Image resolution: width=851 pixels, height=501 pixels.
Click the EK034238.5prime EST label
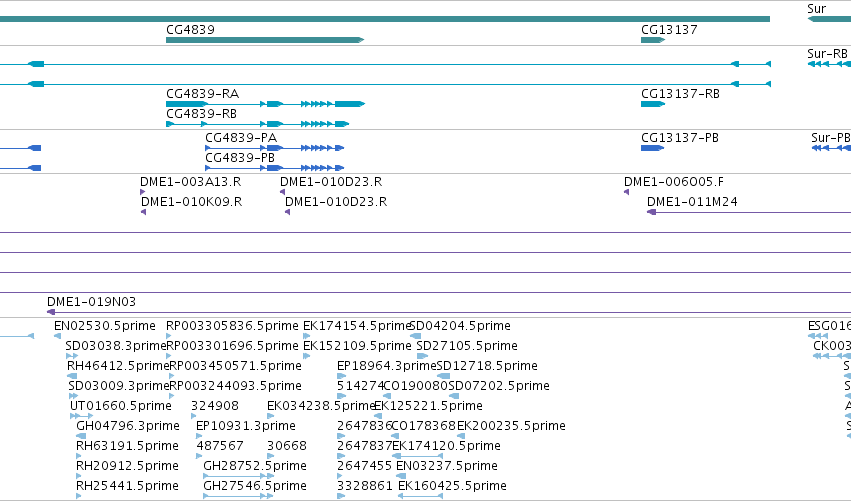pos(321,406)
